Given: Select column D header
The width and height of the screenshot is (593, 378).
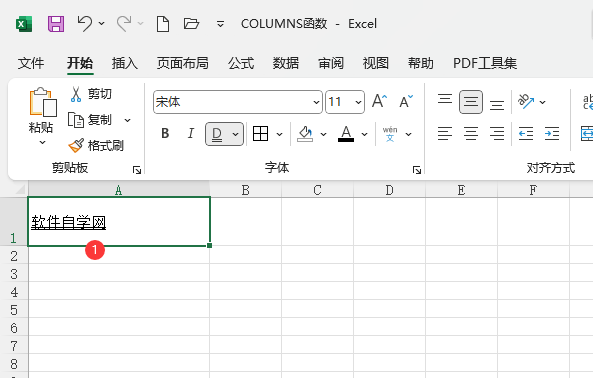Looking at the screenshot, I should point(389,190).
